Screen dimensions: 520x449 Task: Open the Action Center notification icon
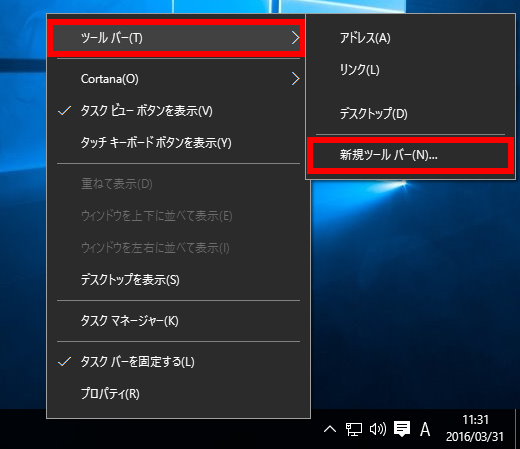click(x=402, y=429)
